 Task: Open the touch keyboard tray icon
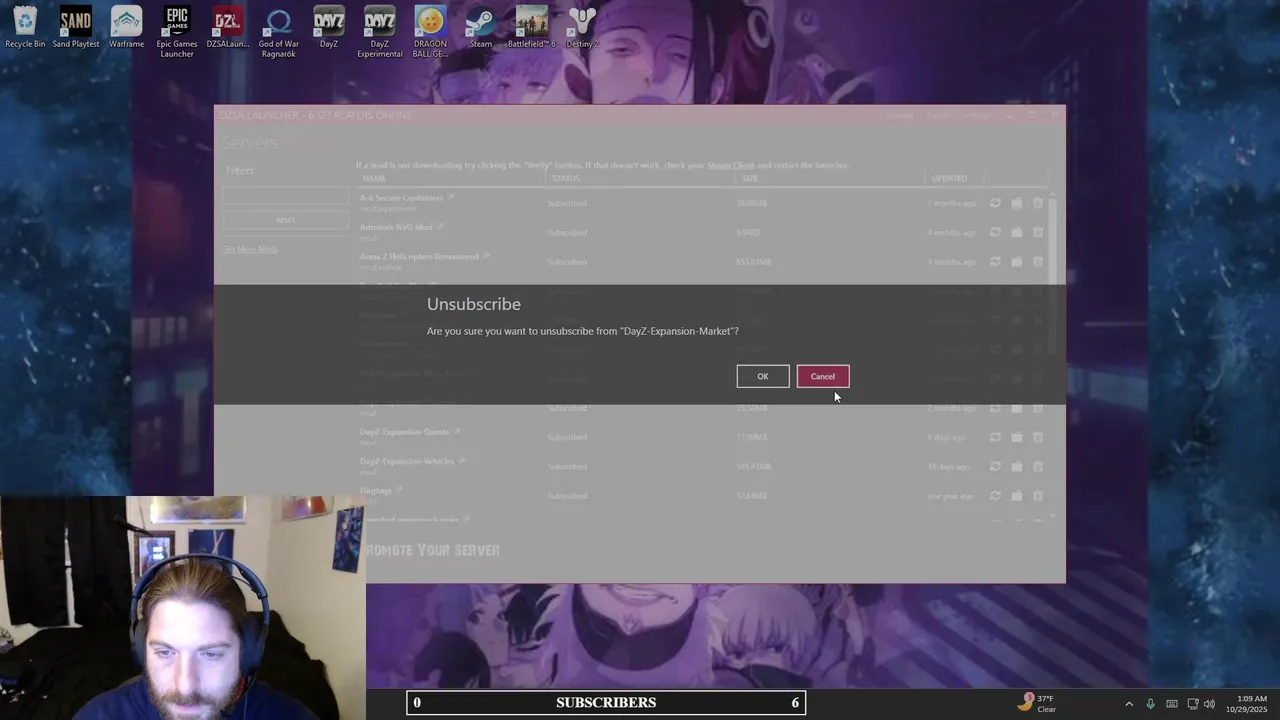point(1171,704)
